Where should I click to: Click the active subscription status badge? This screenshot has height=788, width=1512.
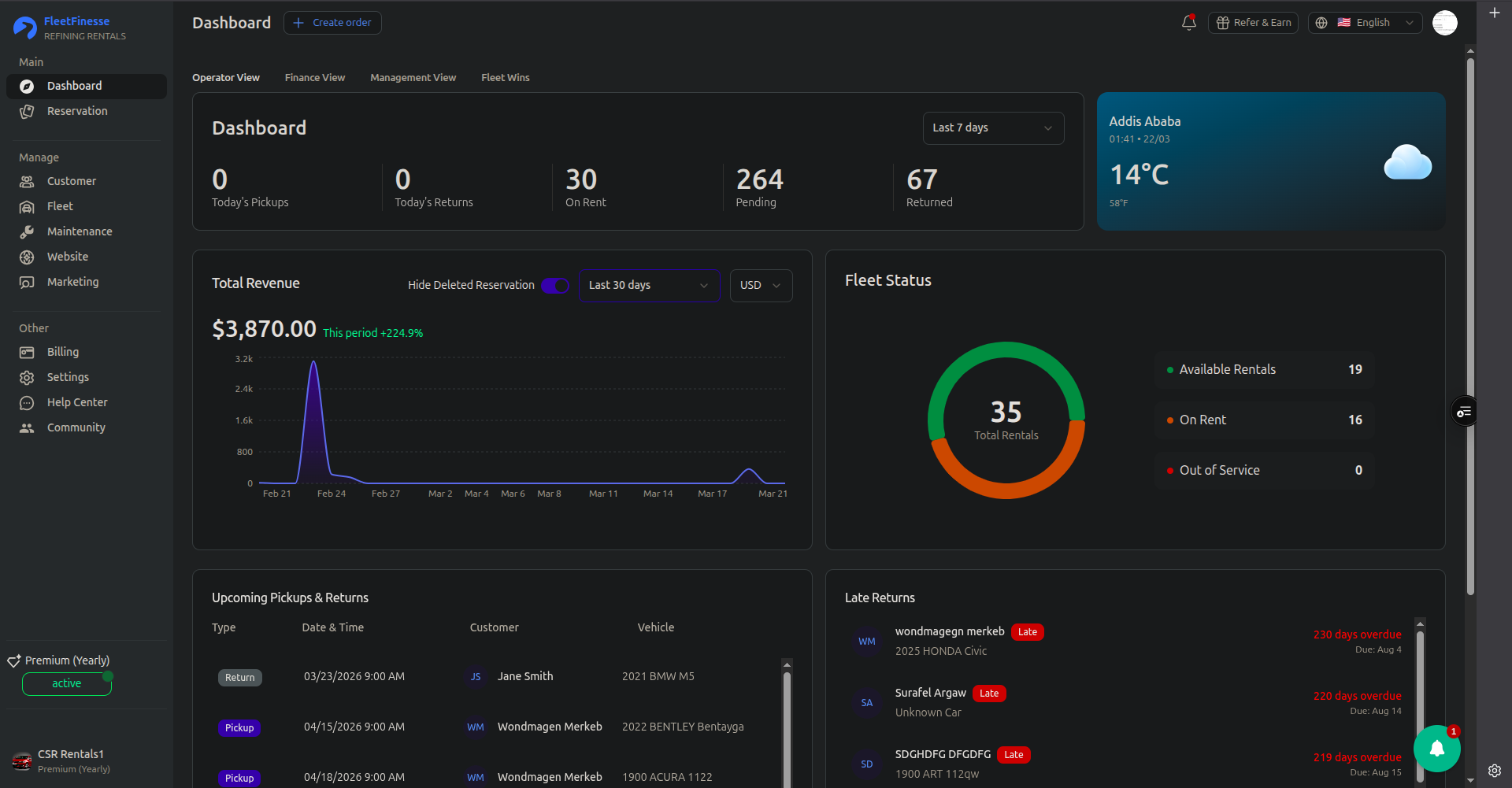67,684
